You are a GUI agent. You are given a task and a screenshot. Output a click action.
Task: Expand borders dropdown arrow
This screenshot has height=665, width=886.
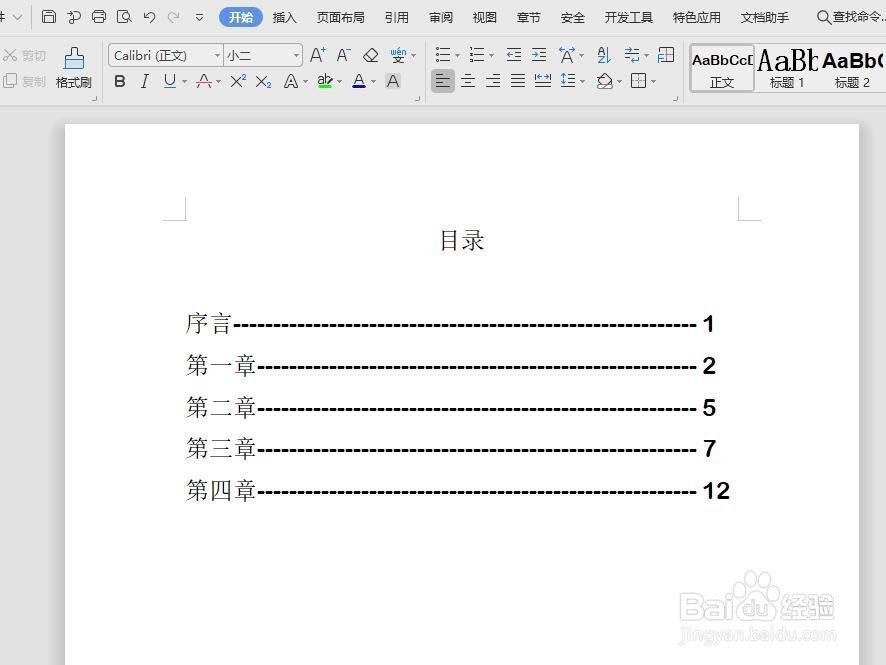[653, 82]
